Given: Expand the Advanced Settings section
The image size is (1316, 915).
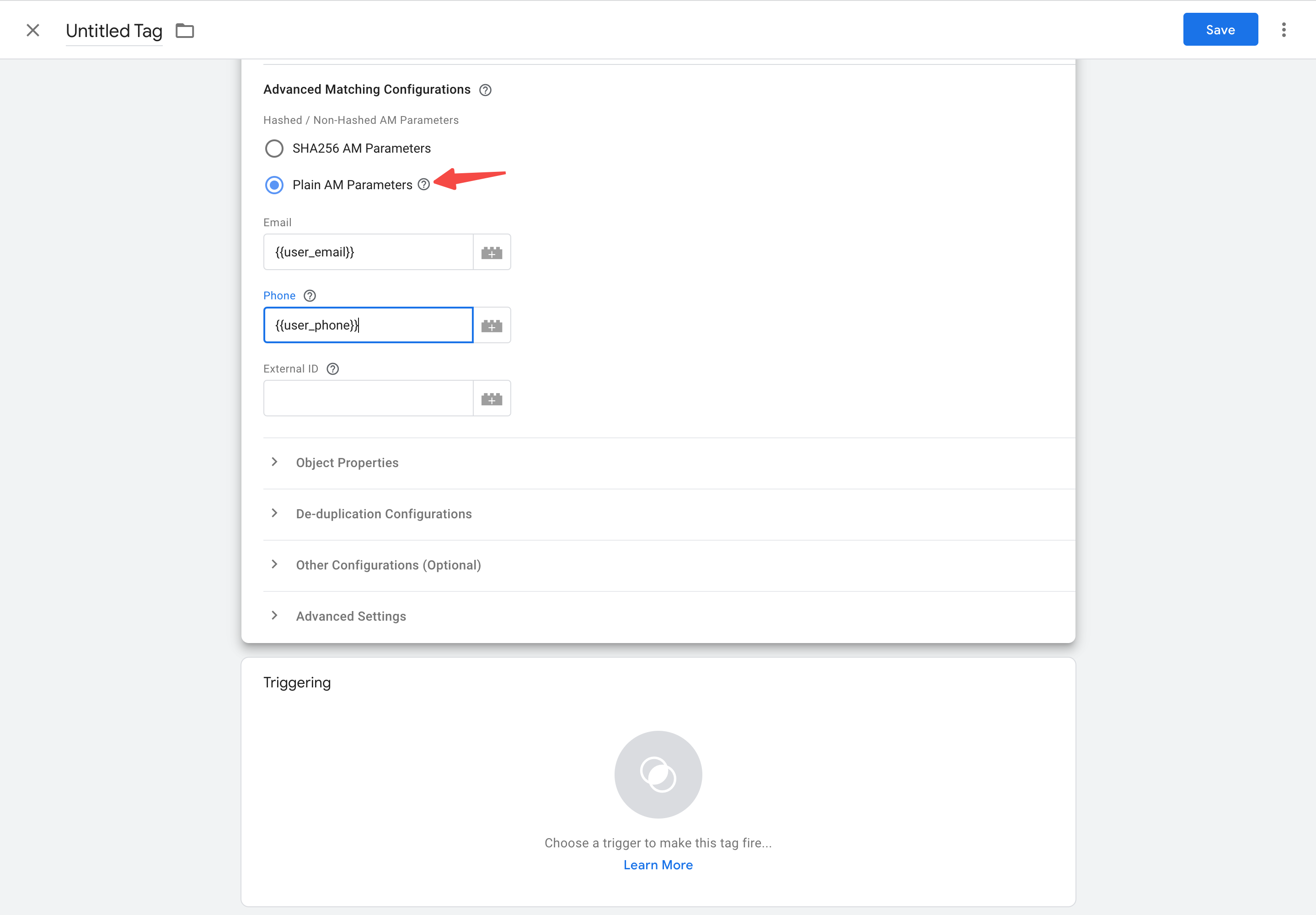Looking at the screenshot, I should coord(351,616).
